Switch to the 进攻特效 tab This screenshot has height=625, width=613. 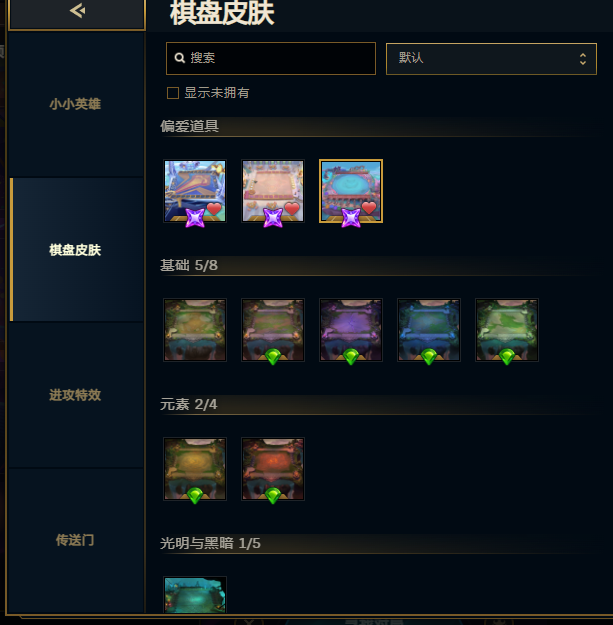[x=75, y=395]
